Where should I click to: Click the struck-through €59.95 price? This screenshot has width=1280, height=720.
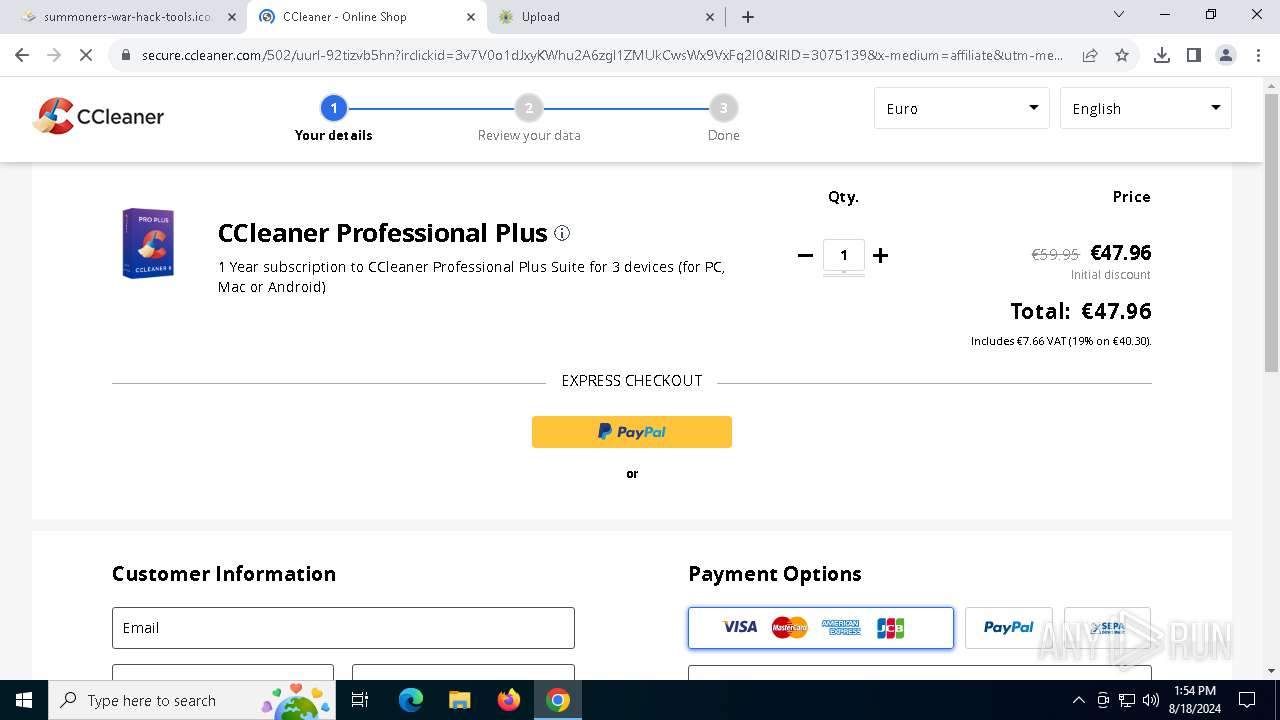(x=1055, y=254)
